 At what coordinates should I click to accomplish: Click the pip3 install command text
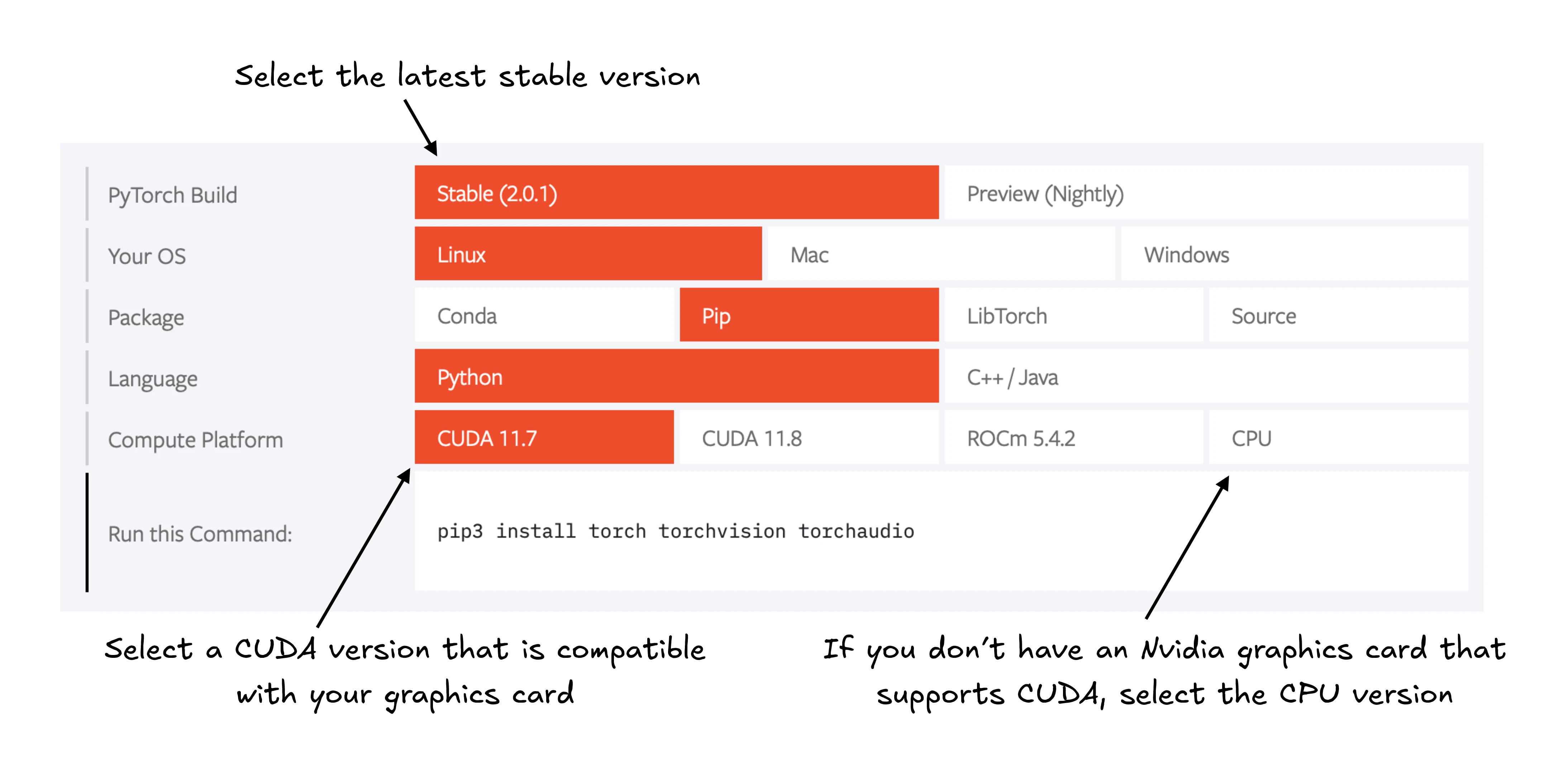676,530
